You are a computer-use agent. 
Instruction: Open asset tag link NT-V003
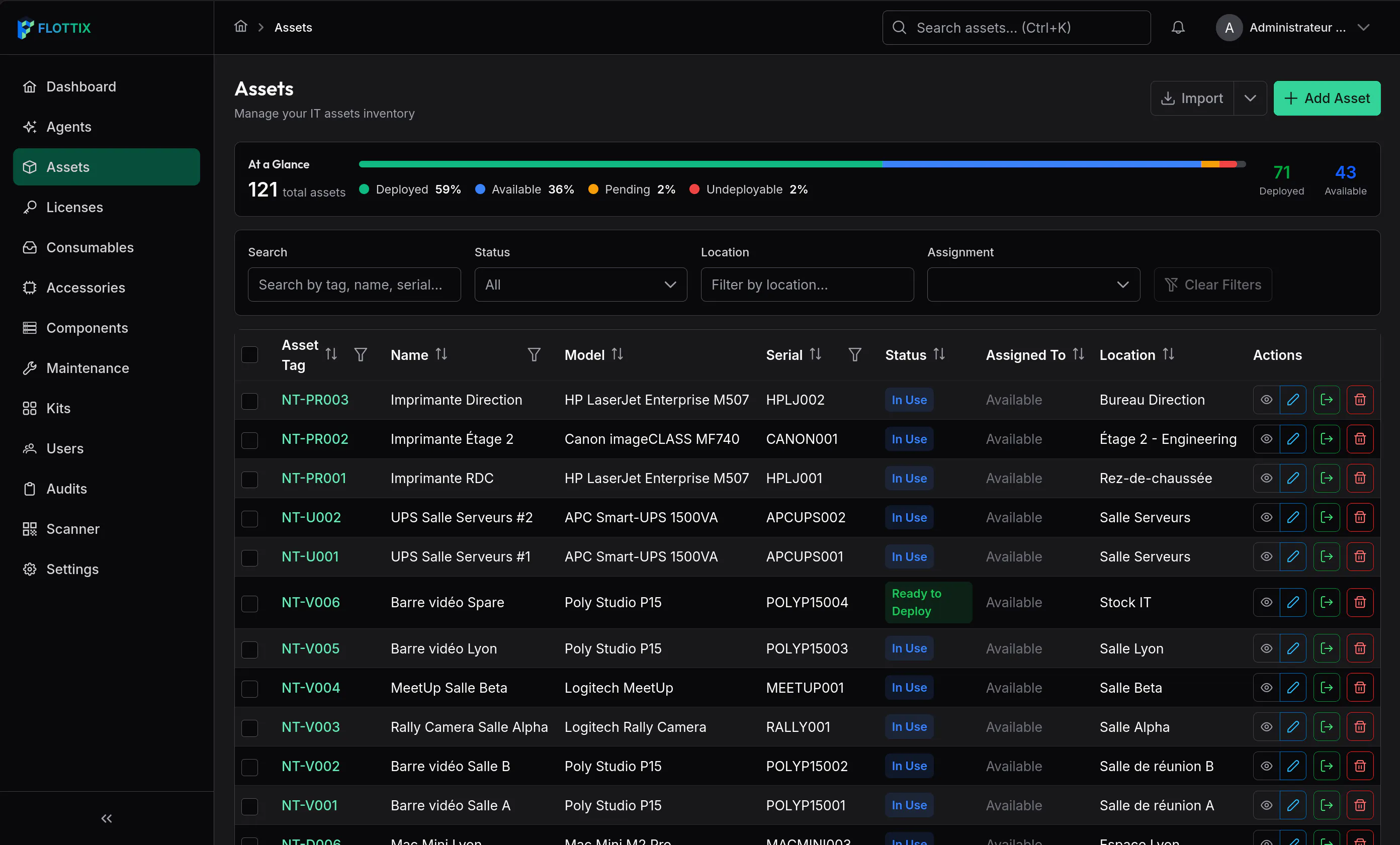pyautogui.click(x=311, y=727)
